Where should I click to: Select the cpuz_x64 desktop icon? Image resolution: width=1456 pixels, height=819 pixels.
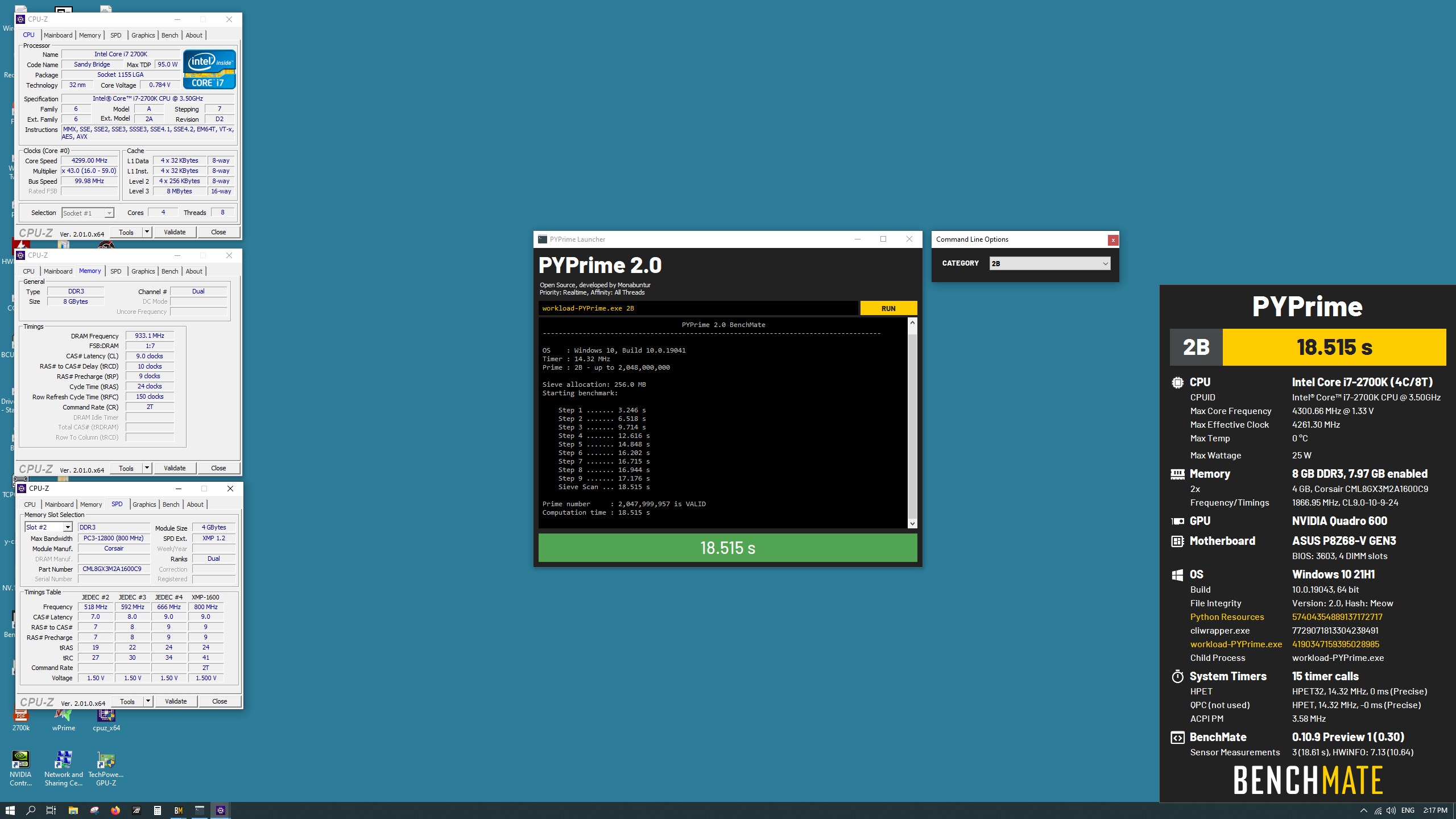click(106, 719)
